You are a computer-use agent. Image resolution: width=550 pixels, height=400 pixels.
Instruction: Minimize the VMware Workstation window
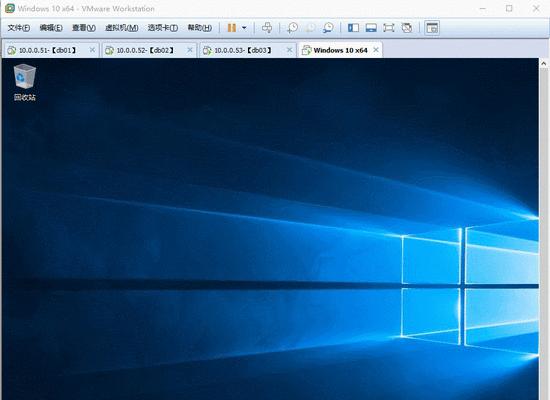point(483,8)
